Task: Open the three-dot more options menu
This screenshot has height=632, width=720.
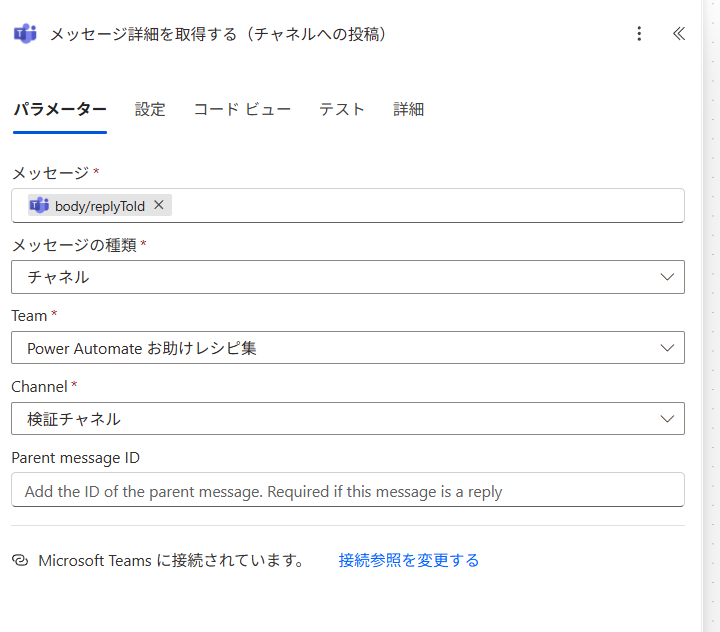Action: pos(639,34)
